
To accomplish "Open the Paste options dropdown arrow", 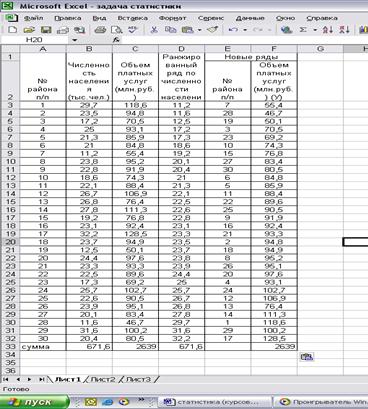I will point(199,30).
